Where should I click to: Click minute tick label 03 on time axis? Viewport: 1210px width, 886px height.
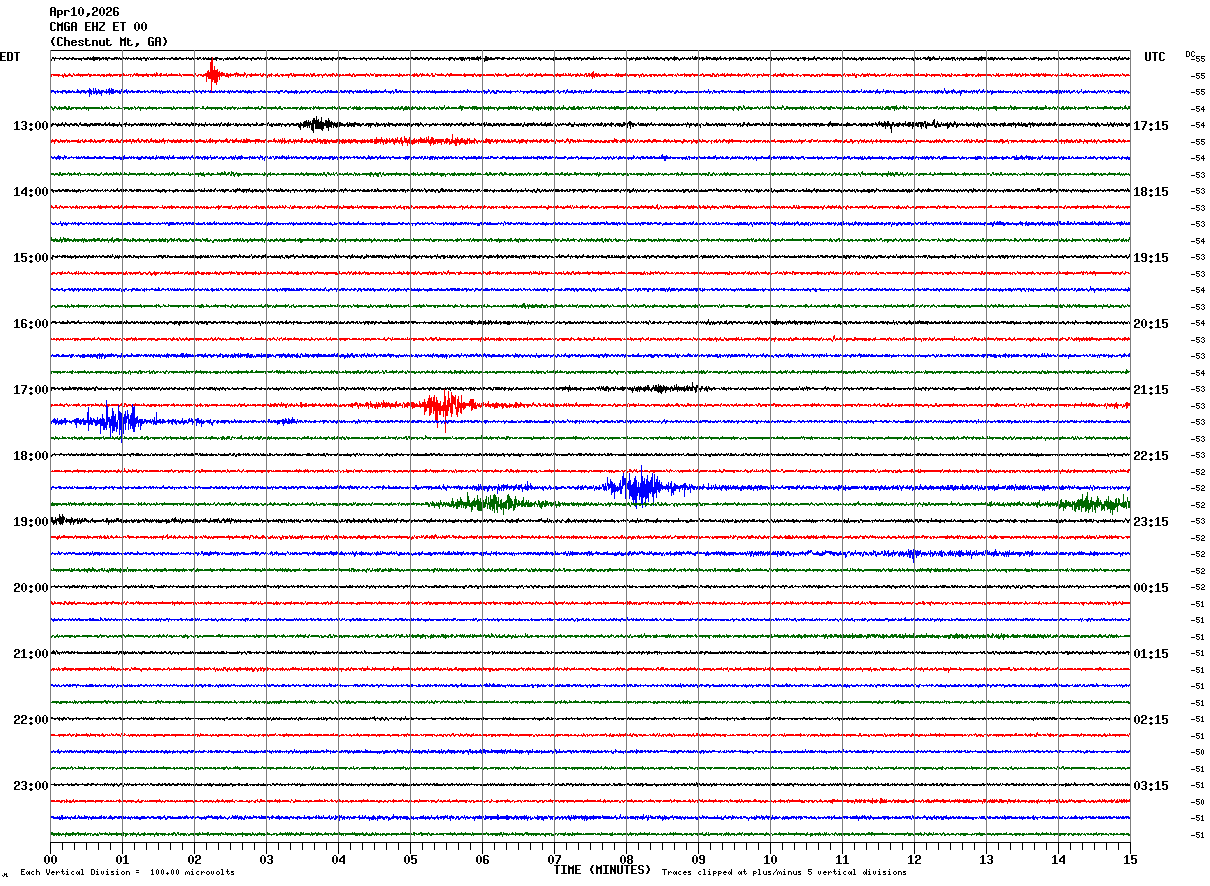pos(266,860)
